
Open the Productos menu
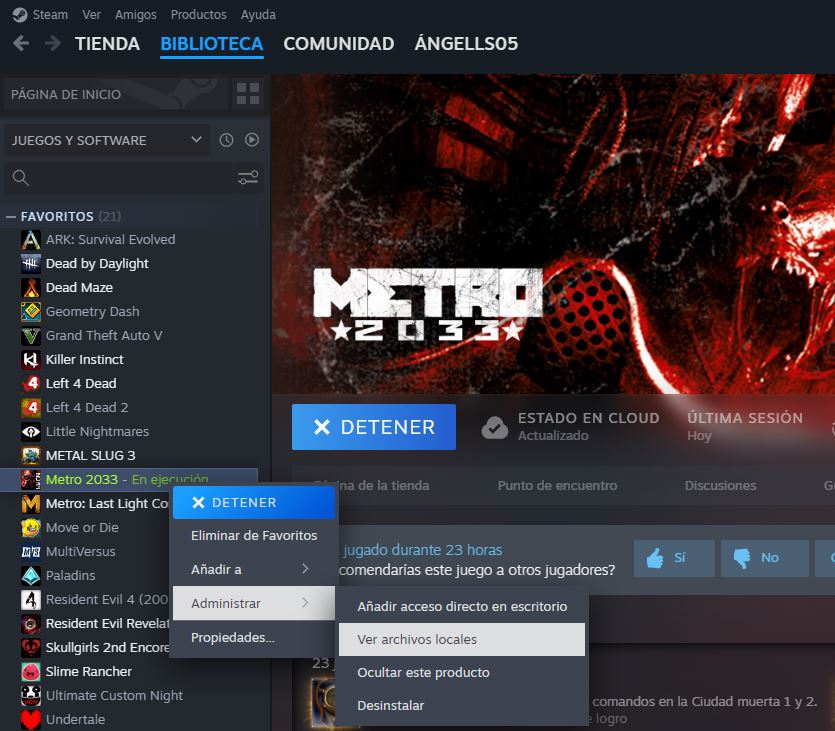[x=199, y=14]
